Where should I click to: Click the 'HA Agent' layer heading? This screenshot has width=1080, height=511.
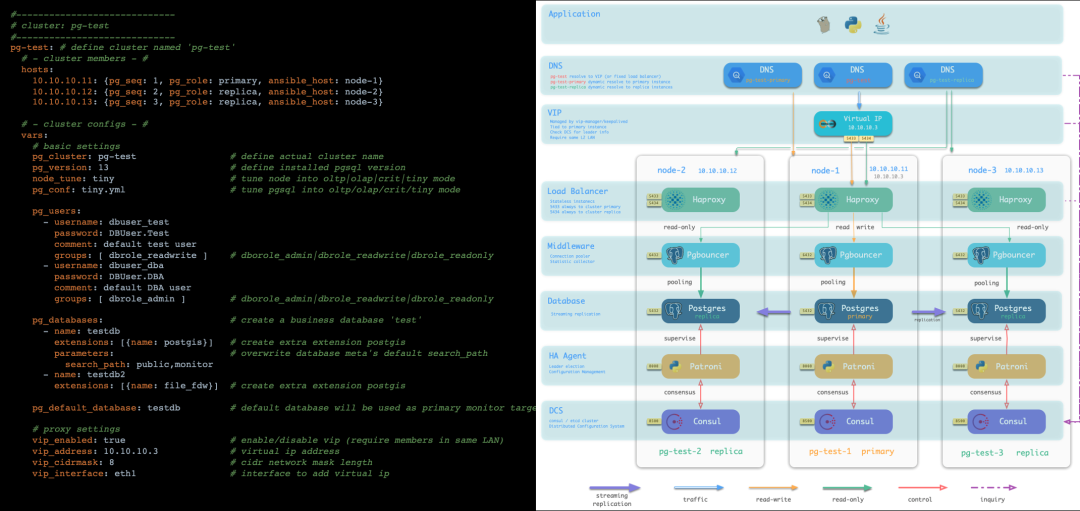567,356
